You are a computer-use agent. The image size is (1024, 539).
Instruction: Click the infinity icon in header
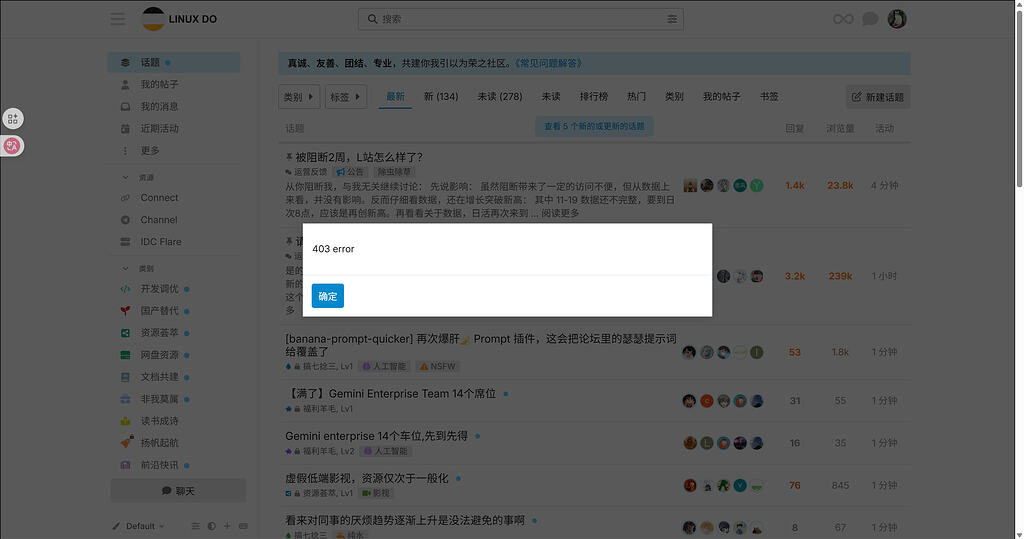tap(842, 19)
